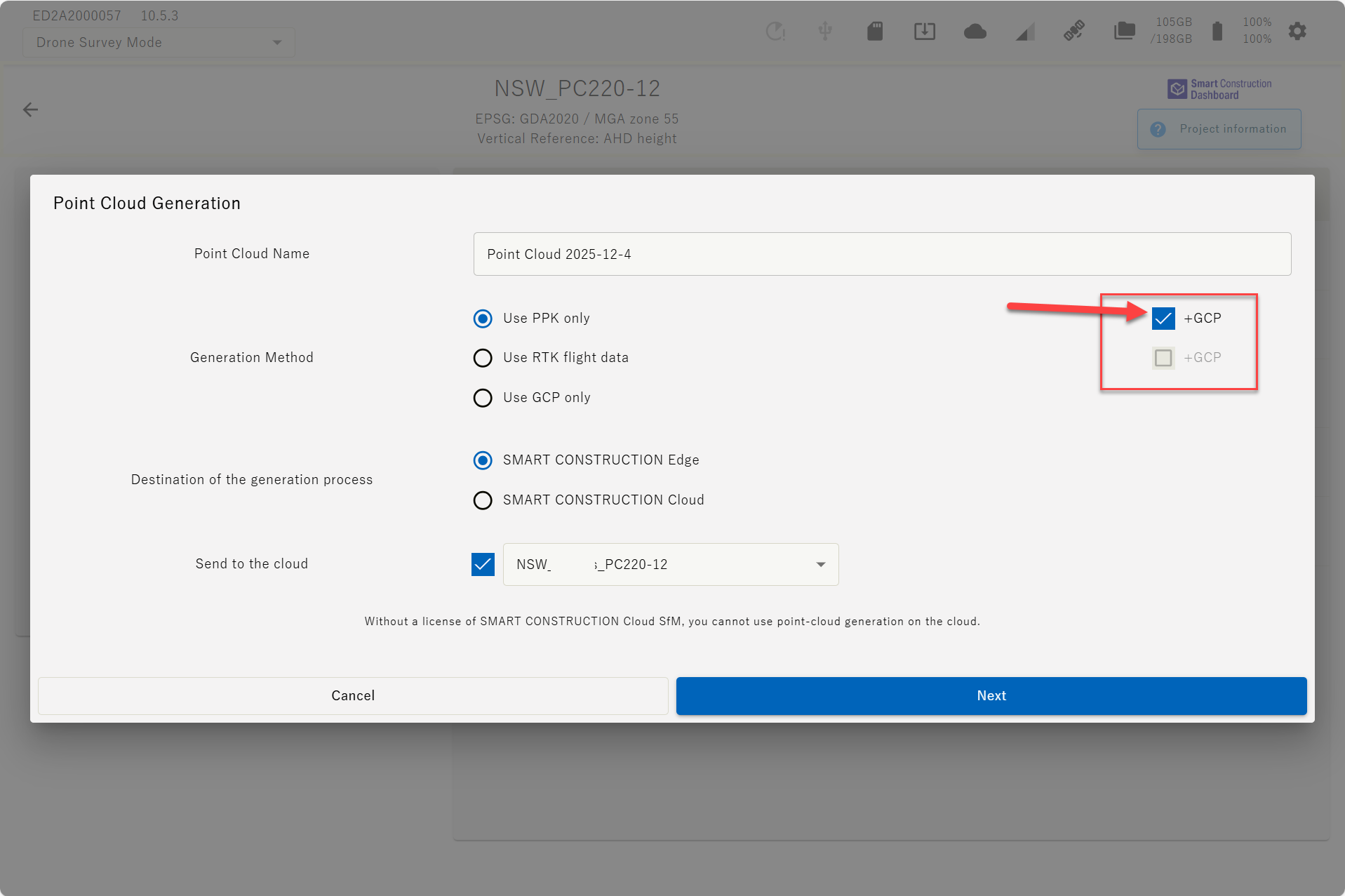Click the question mark help icon

coord(1158,129)
